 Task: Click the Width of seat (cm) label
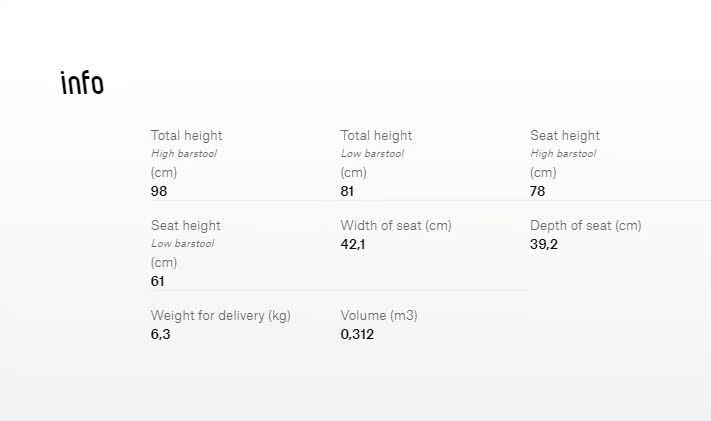(396, 225)
